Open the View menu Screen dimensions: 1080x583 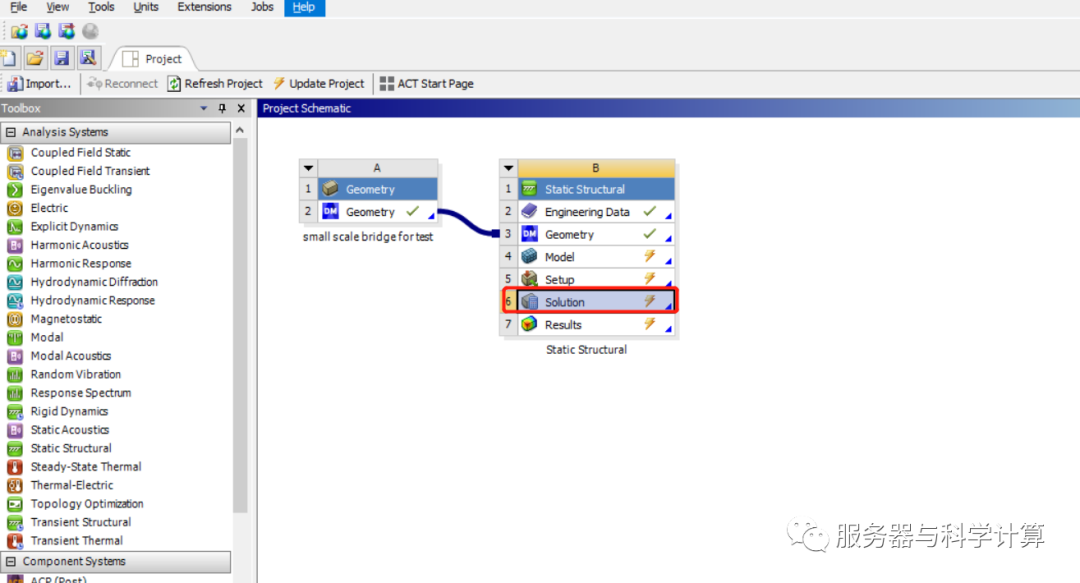tap(57, 7)
